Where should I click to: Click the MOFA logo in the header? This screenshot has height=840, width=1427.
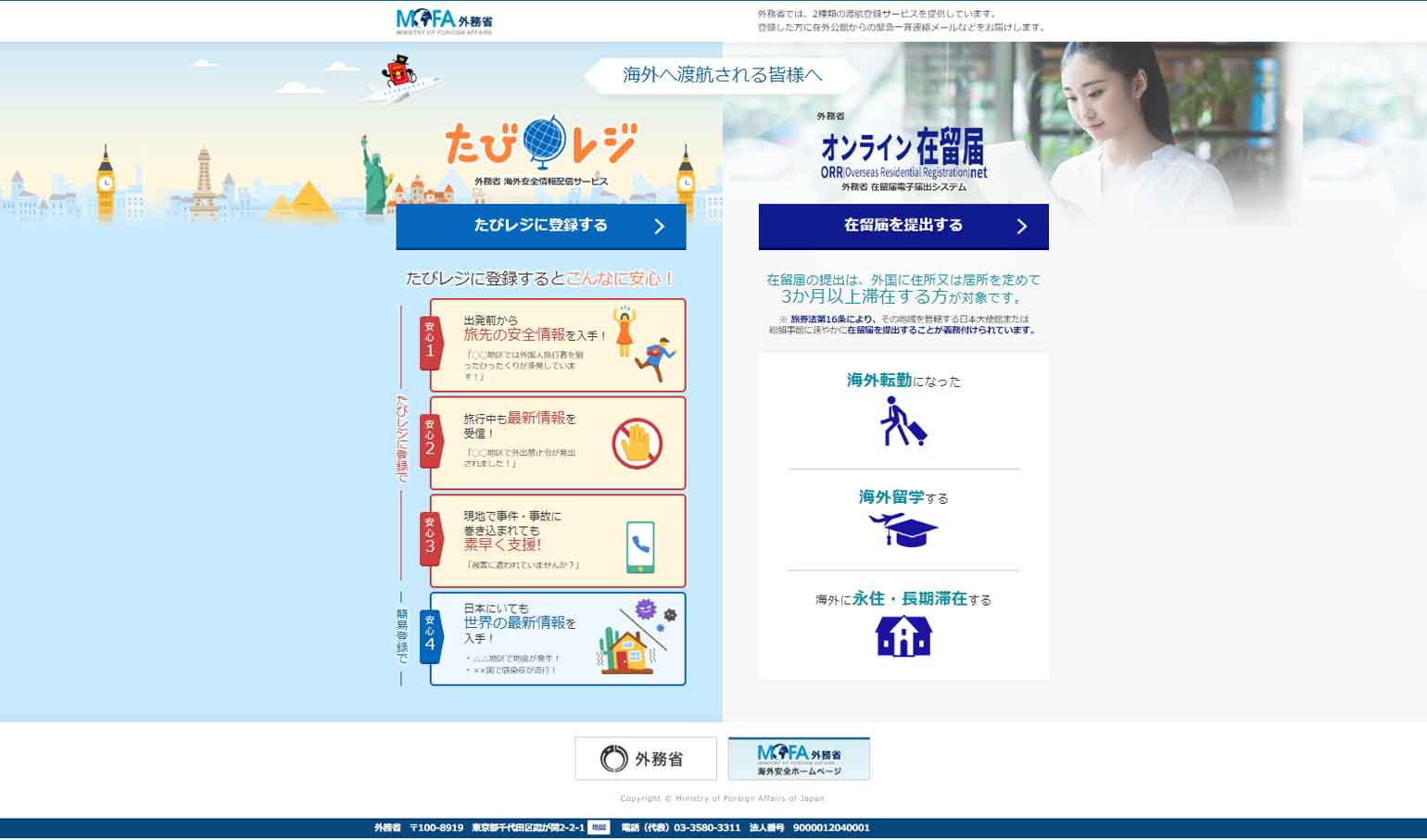(444, 20)
